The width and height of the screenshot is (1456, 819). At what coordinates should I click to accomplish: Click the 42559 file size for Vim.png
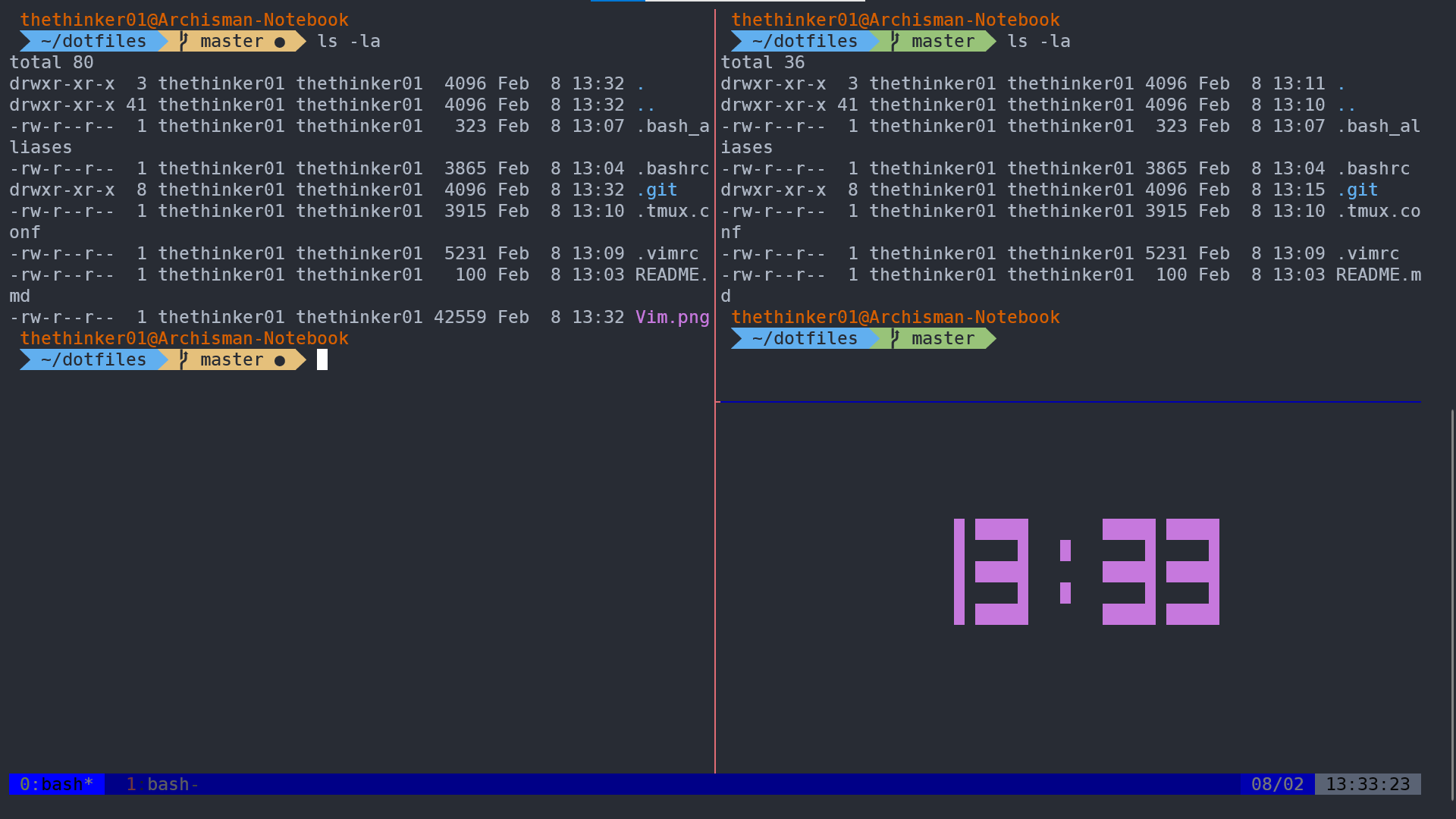(460, 317)
